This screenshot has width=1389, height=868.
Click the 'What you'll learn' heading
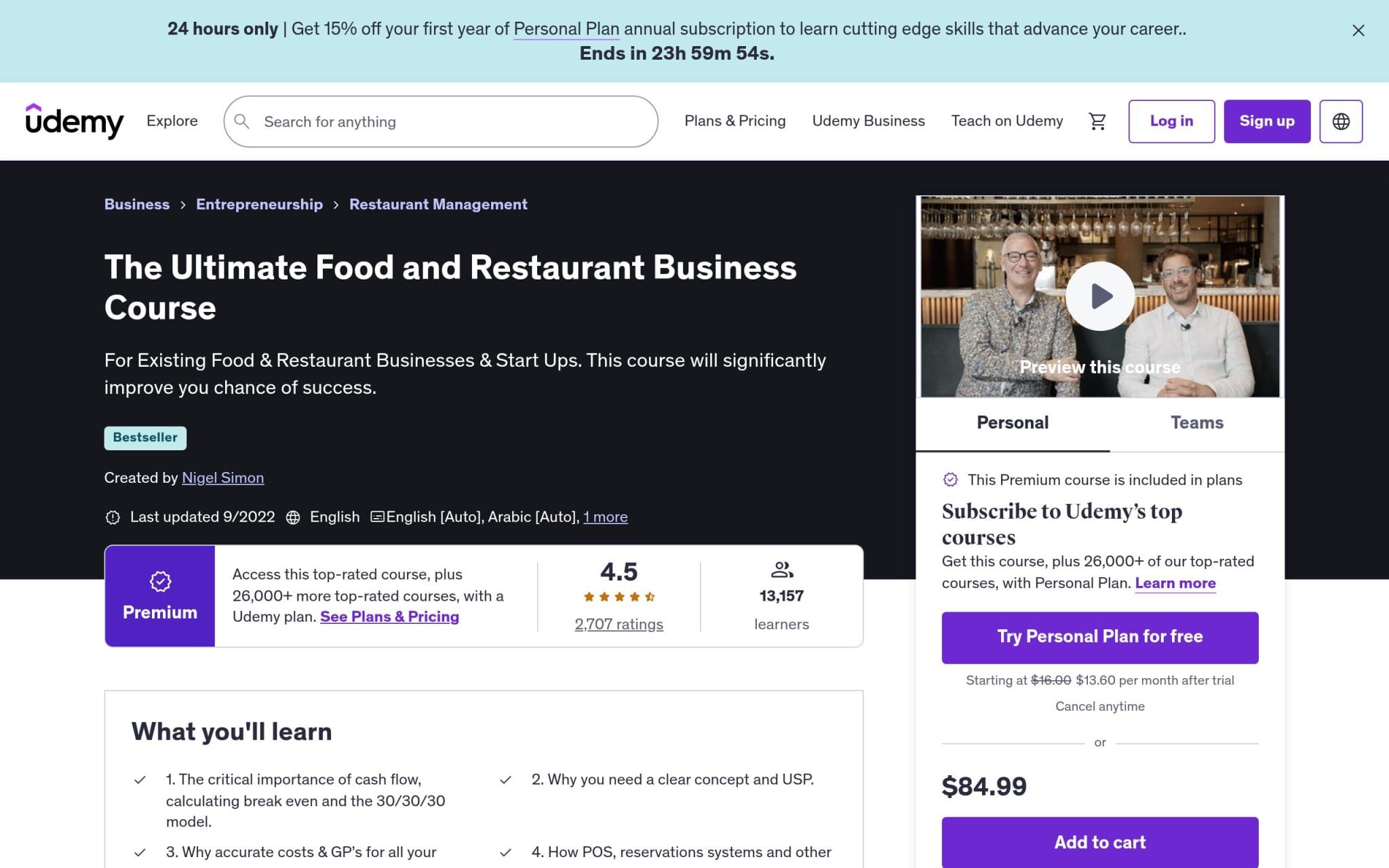(x=231, y=732)
